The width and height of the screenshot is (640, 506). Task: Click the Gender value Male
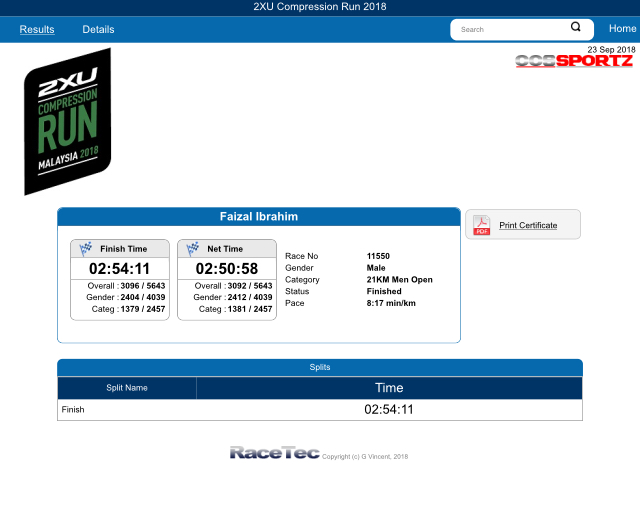(x=376, y=268)
